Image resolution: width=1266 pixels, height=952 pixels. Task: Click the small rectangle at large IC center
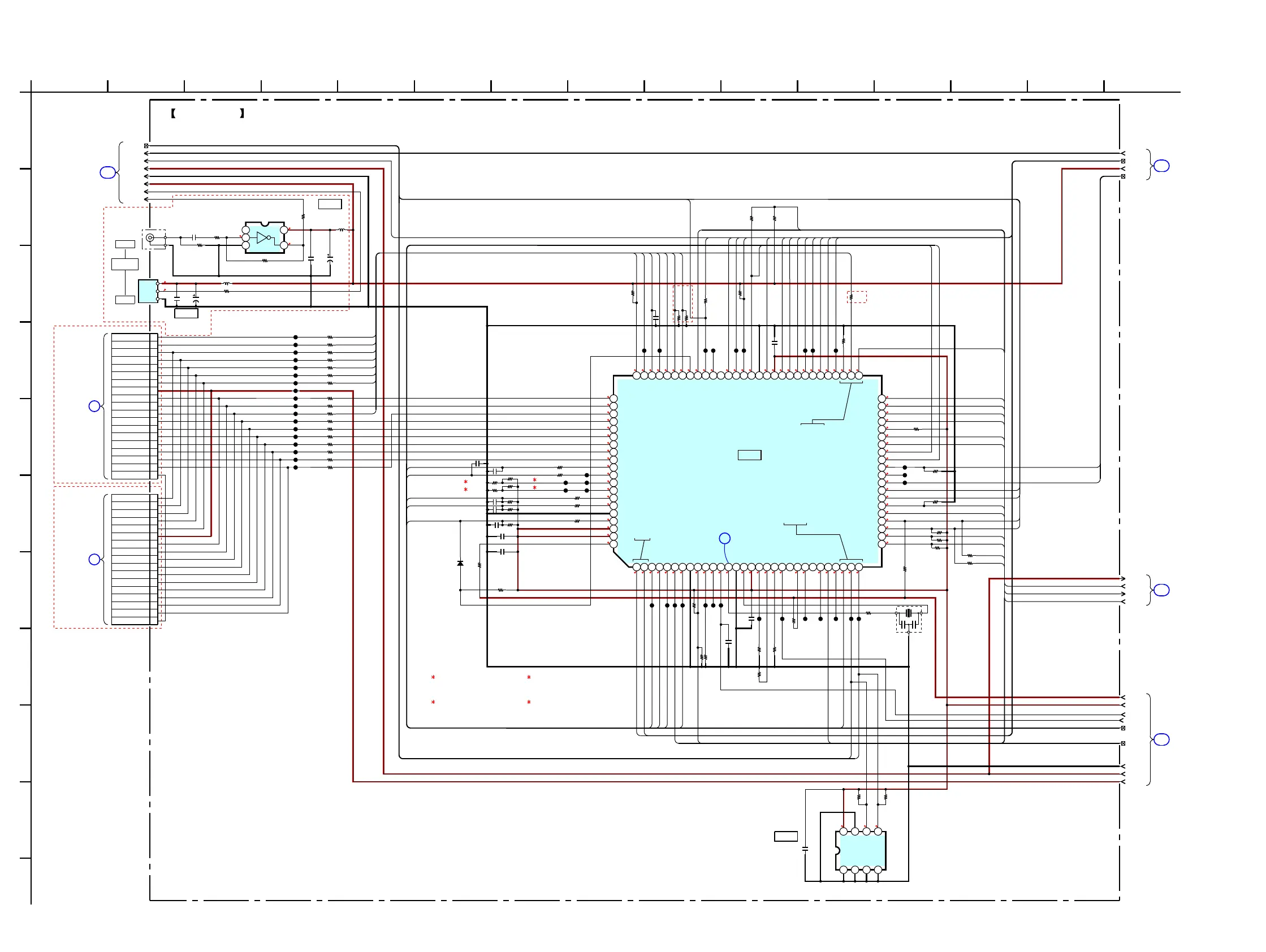[x=750, y=456]
